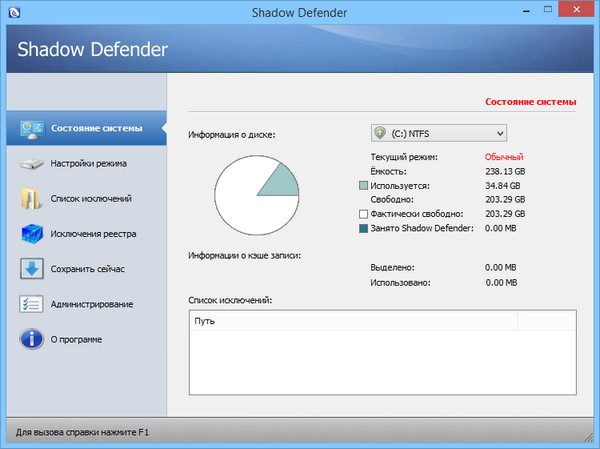Viewport: 600px width, 449px height.
Task: Click the drive icon beside Настройки режима
Action: point(32,163)
